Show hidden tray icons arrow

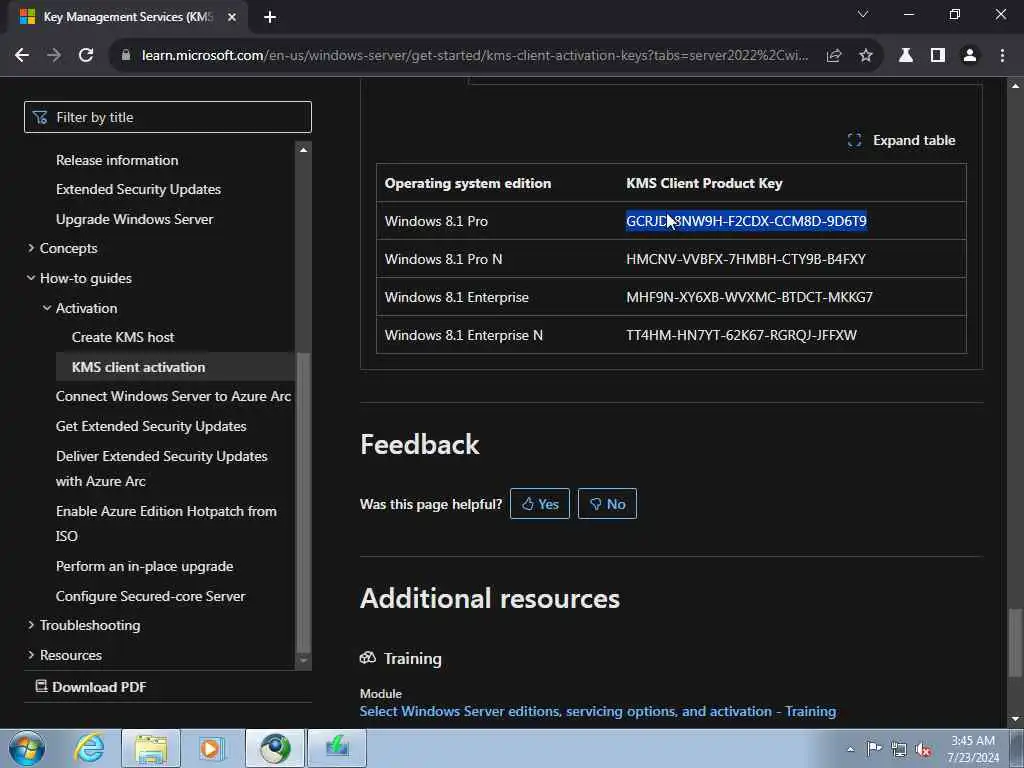click(850, 749)
